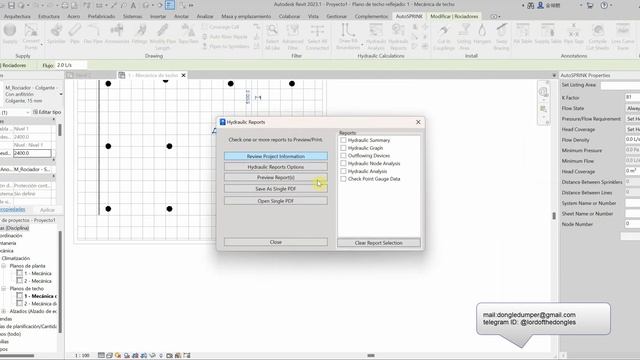Viewport: 640px width, 360px height.
Task: Close the Hydraulic Reports dialog with X
Action: tap(418, 122)
